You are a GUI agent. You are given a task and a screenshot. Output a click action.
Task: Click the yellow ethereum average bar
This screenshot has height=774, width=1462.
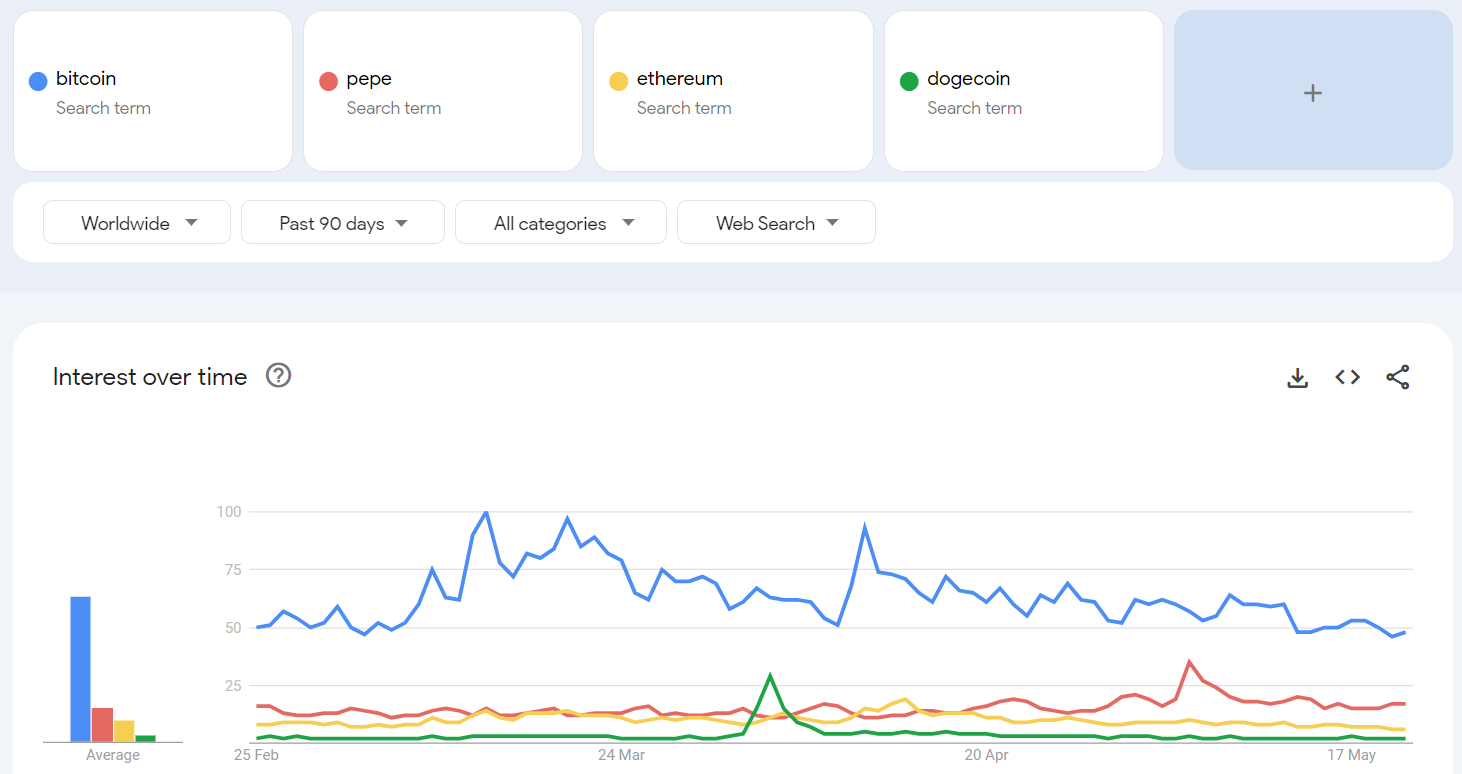124,731
